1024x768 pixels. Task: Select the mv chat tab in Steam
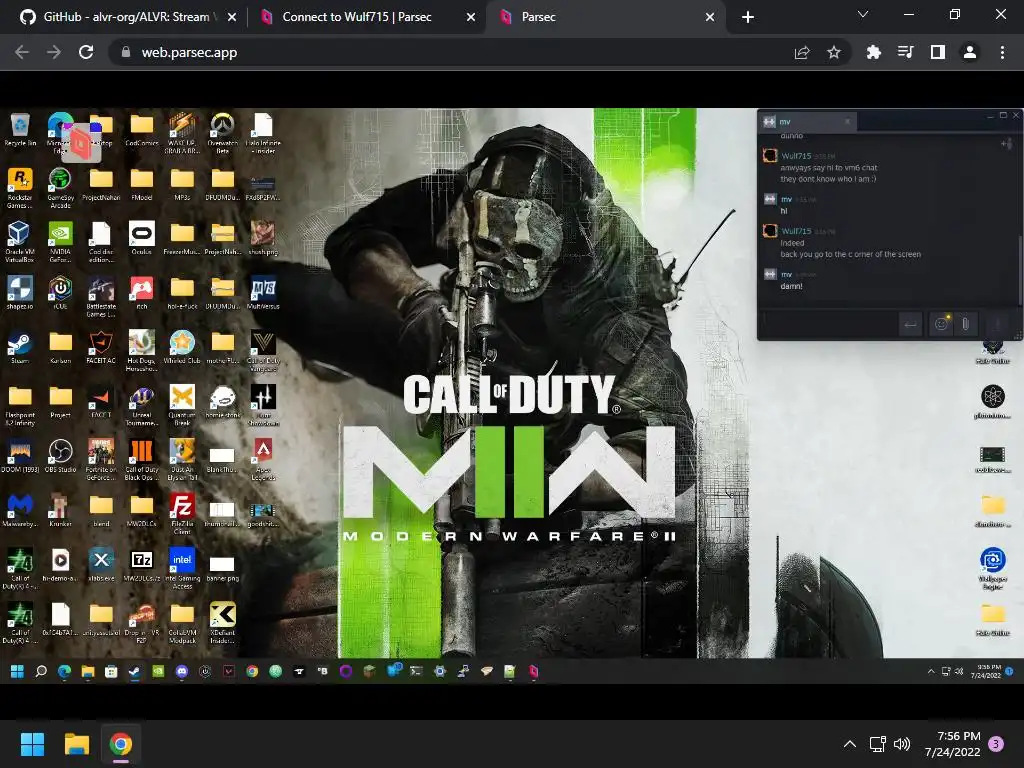pyautogui.click(x=808, y=121)
